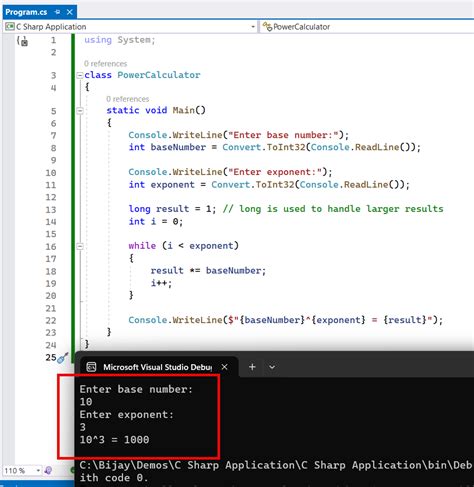This screenshot has height=487, width=474.
Task: Open the PowerCalculator type navigation dropdown
Action: click(x=367, y=27)
